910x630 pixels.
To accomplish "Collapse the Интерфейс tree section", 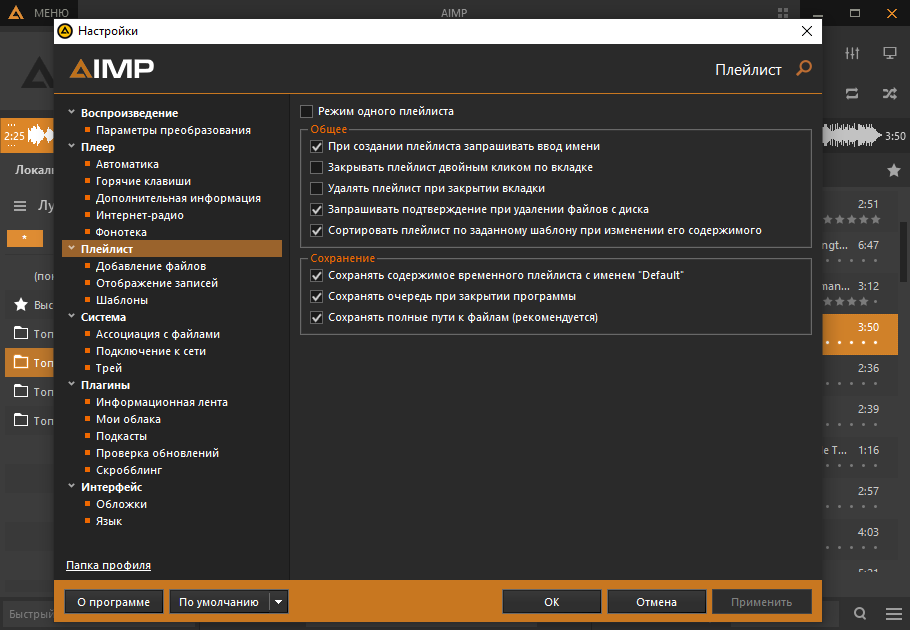I will [71, 486].
